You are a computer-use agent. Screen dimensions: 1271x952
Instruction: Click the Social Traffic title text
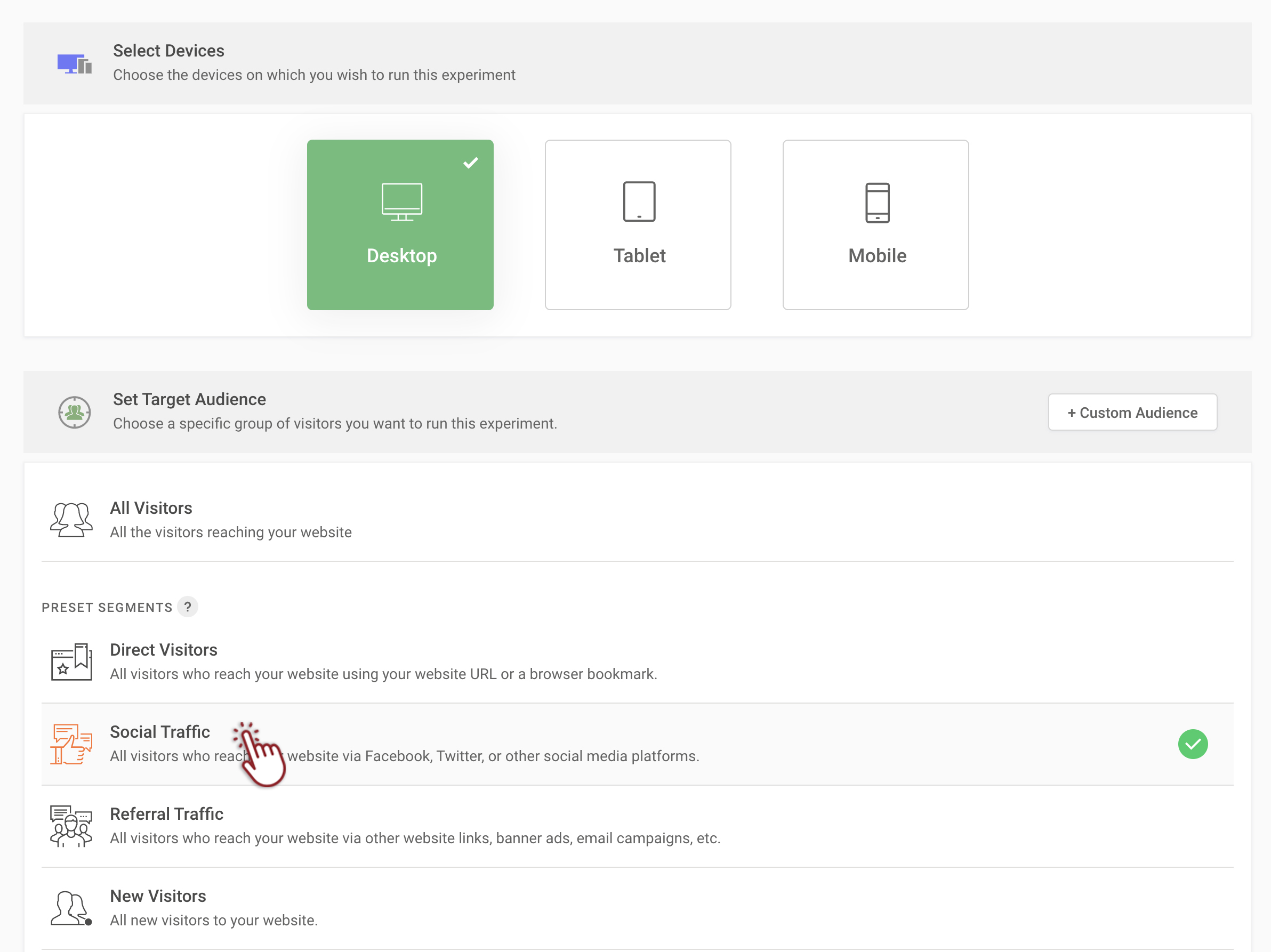click(x=160, y=731)
